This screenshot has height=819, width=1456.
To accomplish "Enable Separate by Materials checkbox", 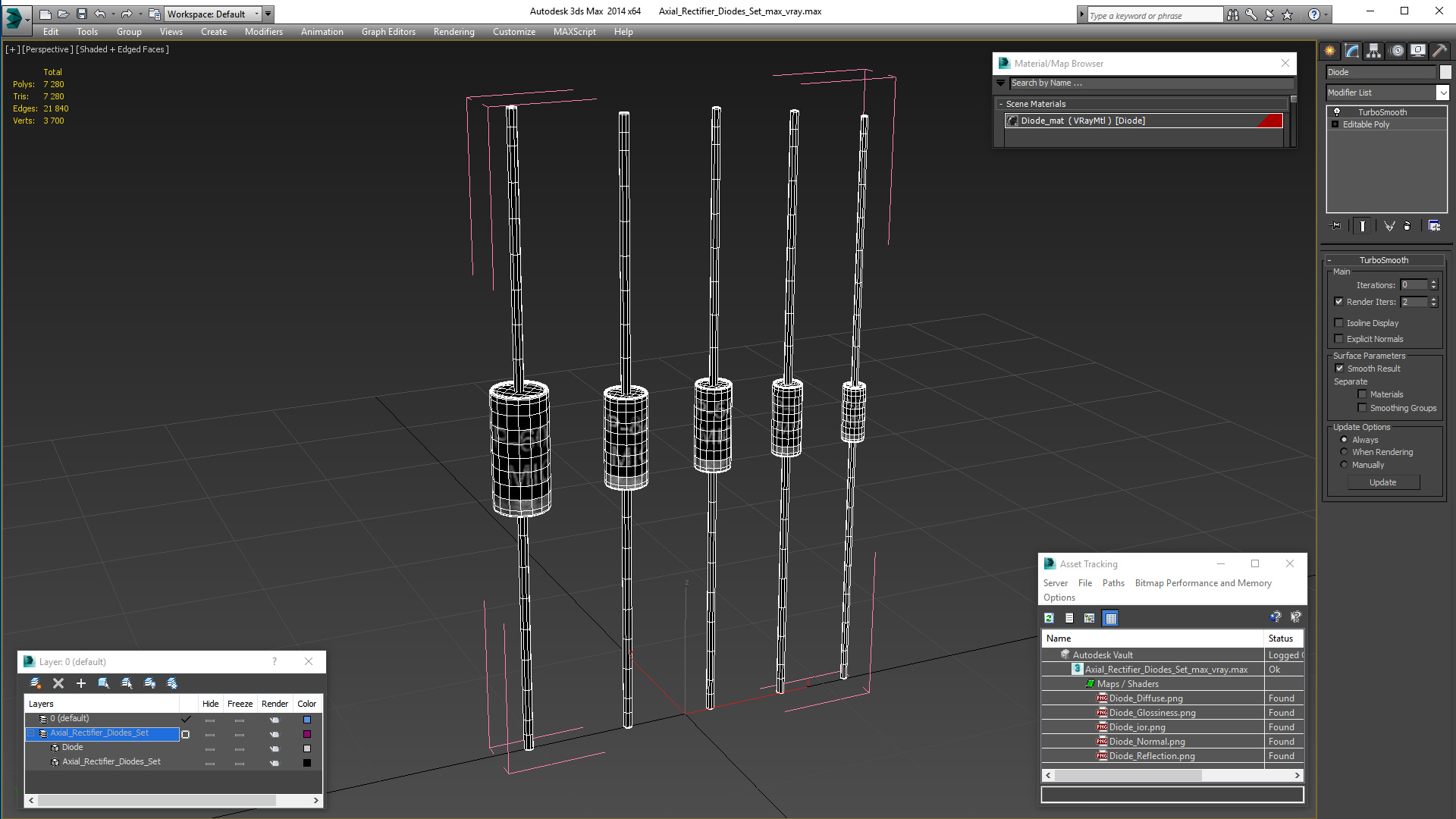I will tap(1363, 394).
